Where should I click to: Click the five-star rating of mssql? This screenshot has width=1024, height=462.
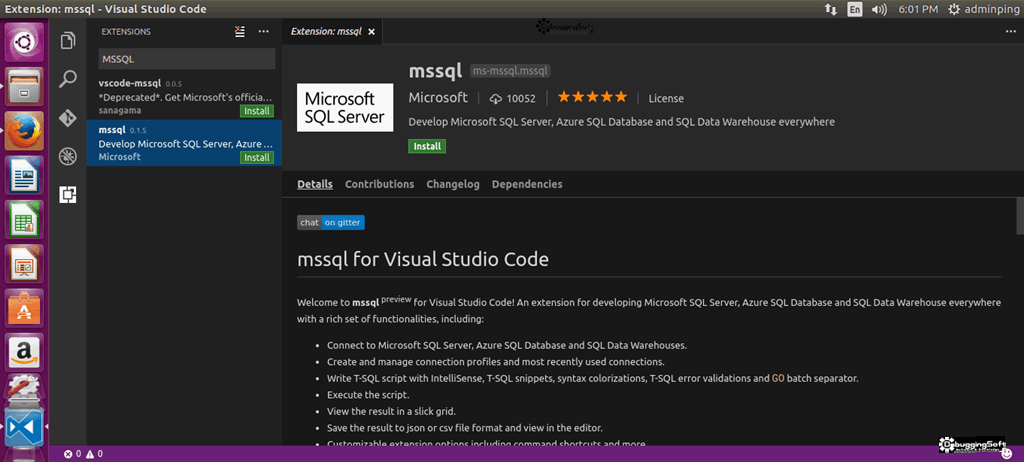(x=592, y=98)
